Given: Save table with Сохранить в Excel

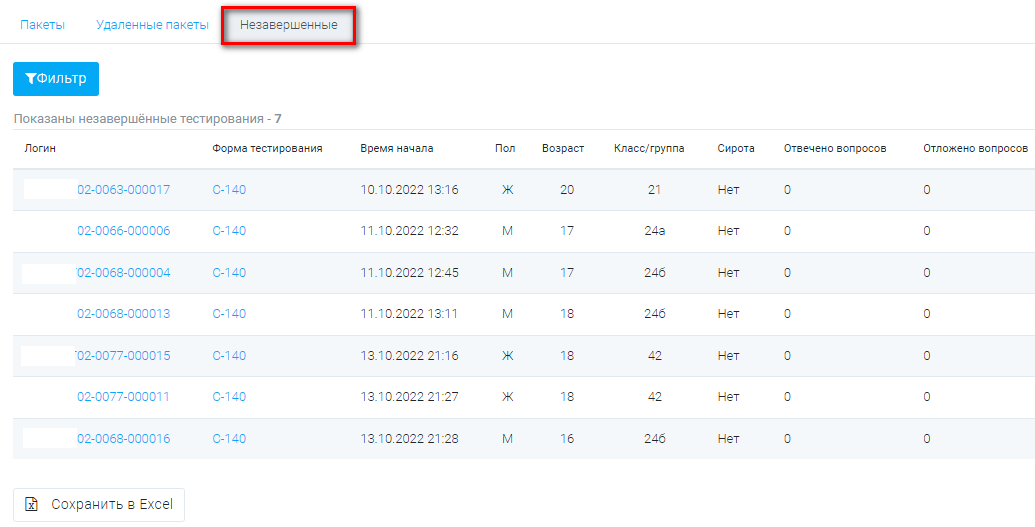Looking at the screenshot, I should pos(99,505).
